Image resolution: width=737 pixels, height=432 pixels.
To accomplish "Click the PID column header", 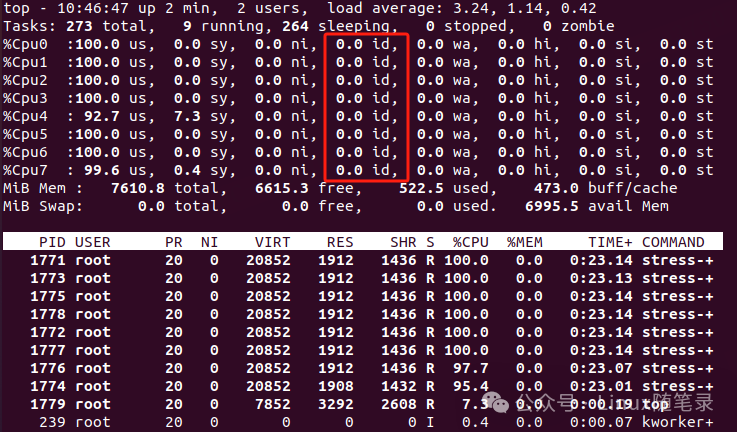I will coord(52,242).
